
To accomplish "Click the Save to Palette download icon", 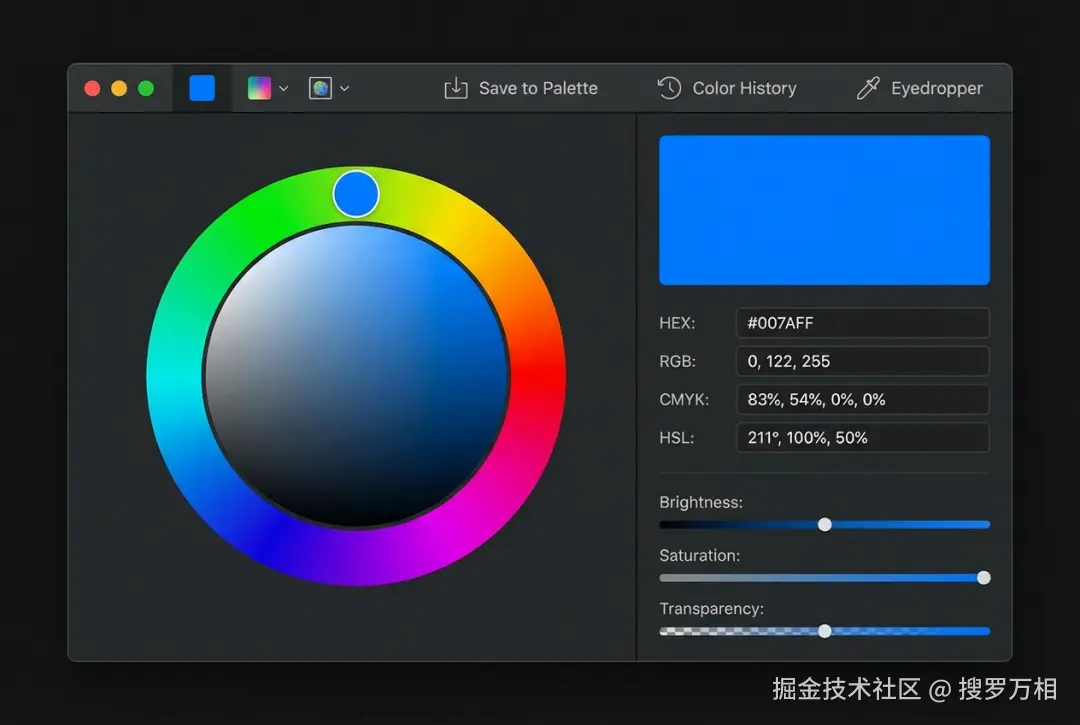I will pyautogui.click(x=455, y=88).
